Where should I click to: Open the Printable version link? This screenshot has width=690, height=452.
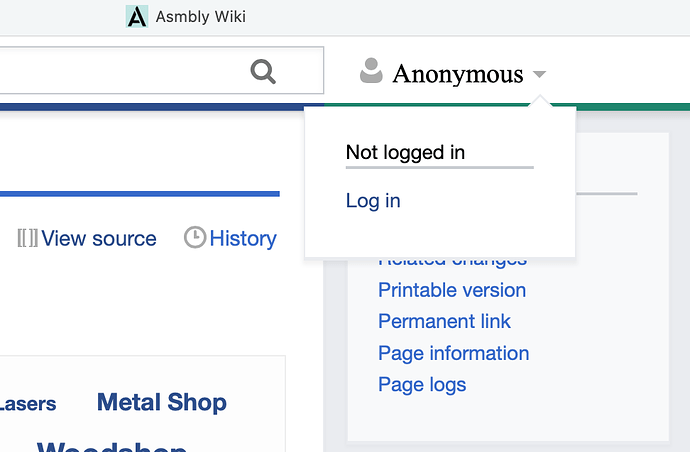pyautogui.click(x=452, y=290)
